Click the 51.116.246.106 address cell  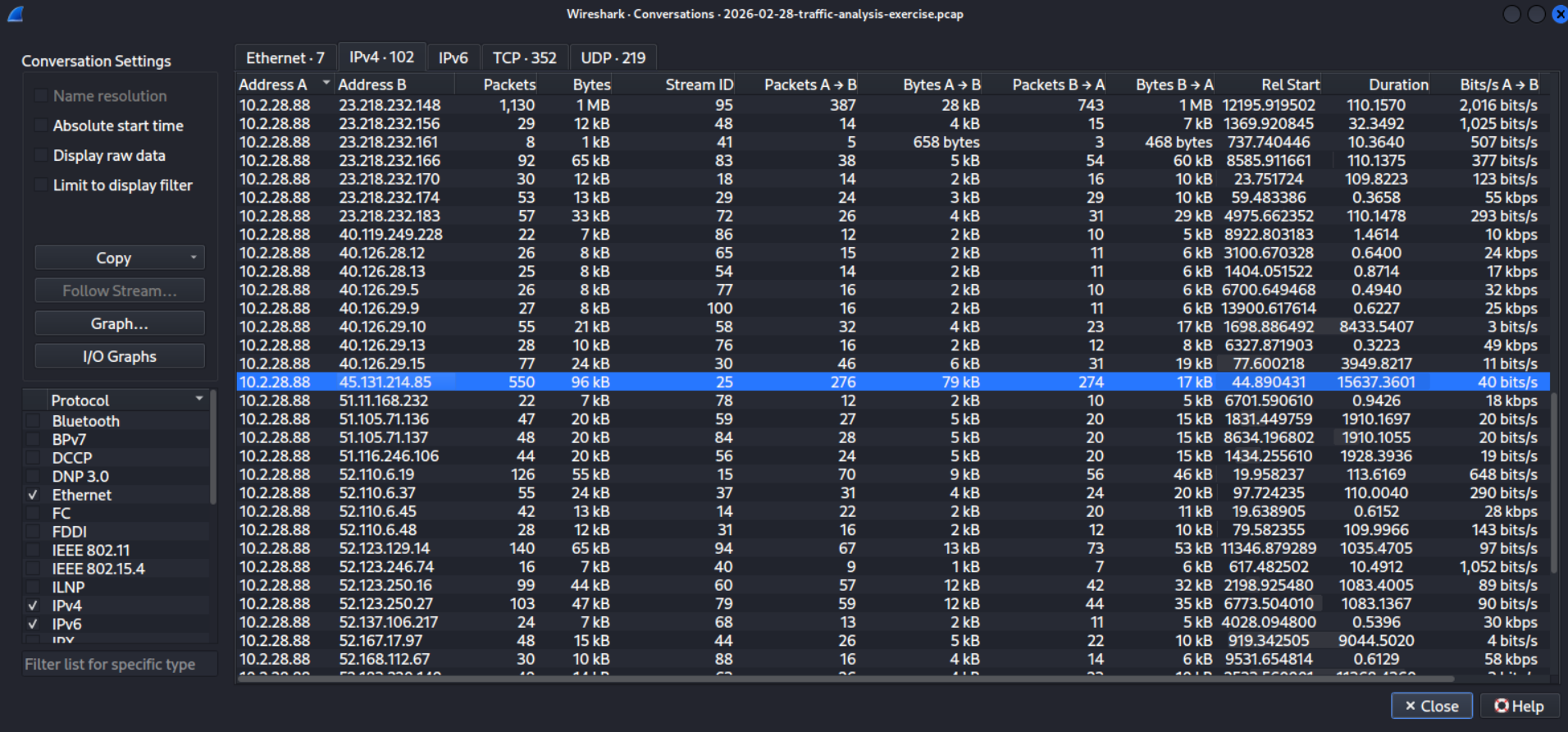(389, 456)
